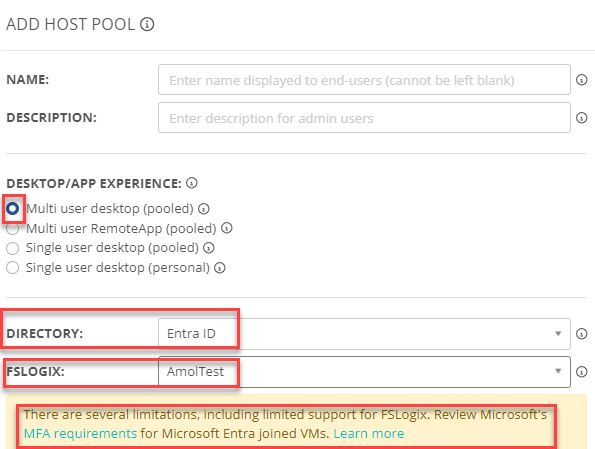Image resolution: width=595 pixels, height=449 pixels.
Task: Expand the FSLogix dropdown arrow
Action: (558, 371)
